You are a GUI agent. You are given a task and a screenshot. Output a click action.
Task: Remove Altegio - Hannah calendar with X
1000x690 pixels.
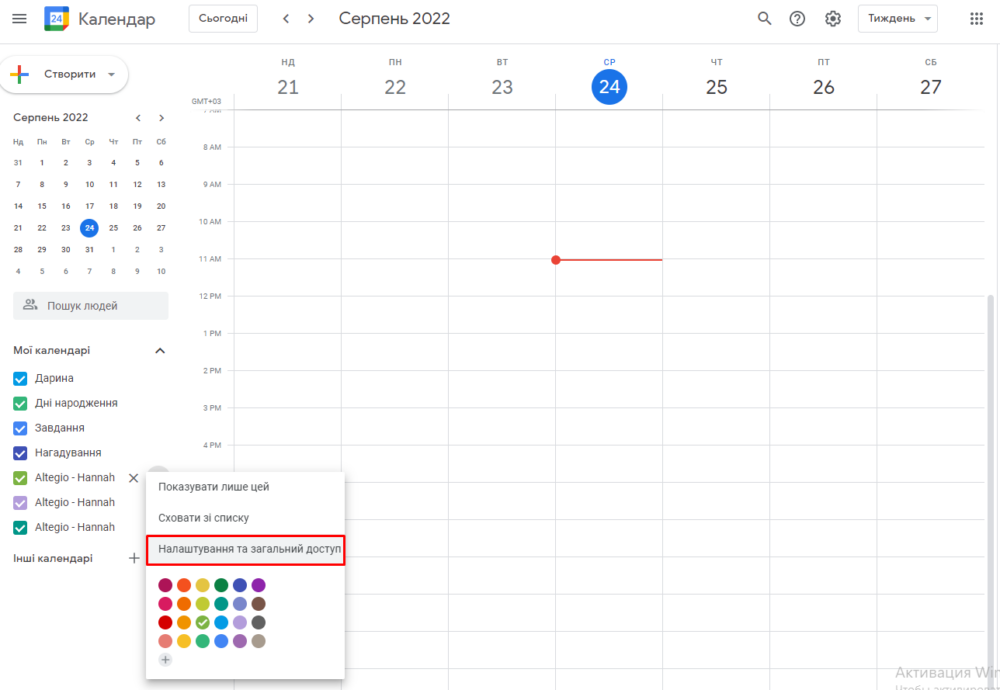point(133,478)
